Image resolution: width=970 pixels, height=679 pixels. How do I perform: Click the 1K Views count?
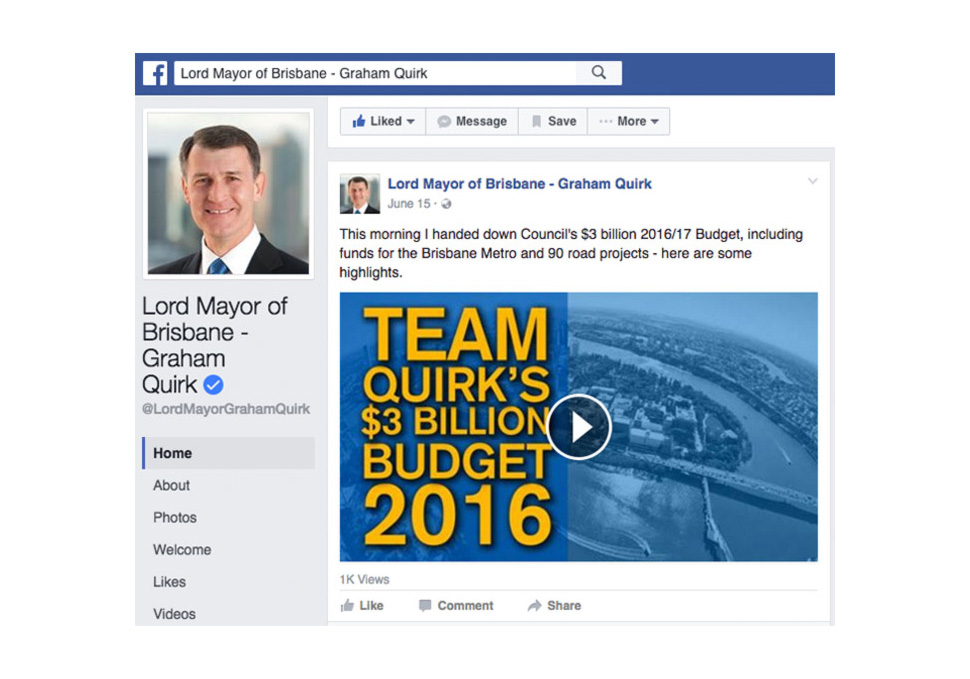click(x=364, y=579)
